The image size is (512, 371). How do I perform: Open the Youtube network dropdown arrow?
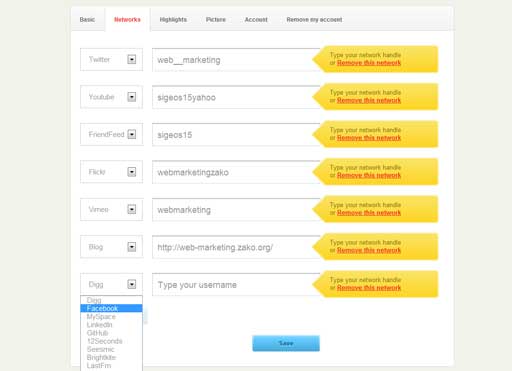pyautogui.click(x=132, y=97)
